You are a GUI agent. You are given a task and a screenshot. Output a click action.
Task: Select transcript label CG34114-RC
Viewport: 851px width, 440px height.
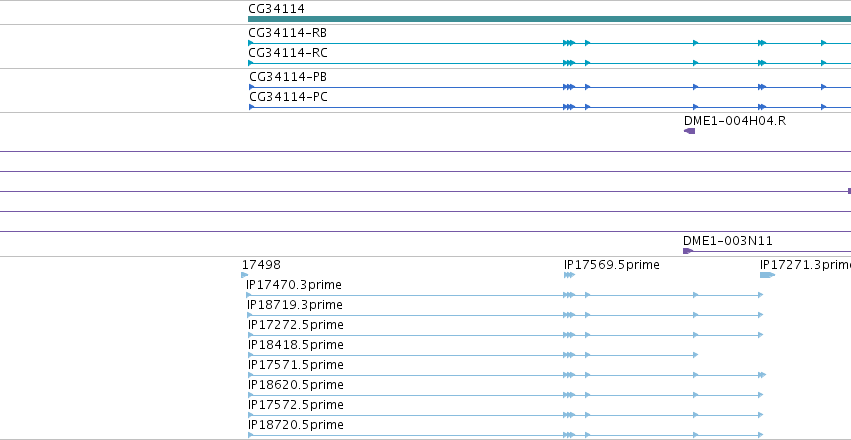pos(288,53)
